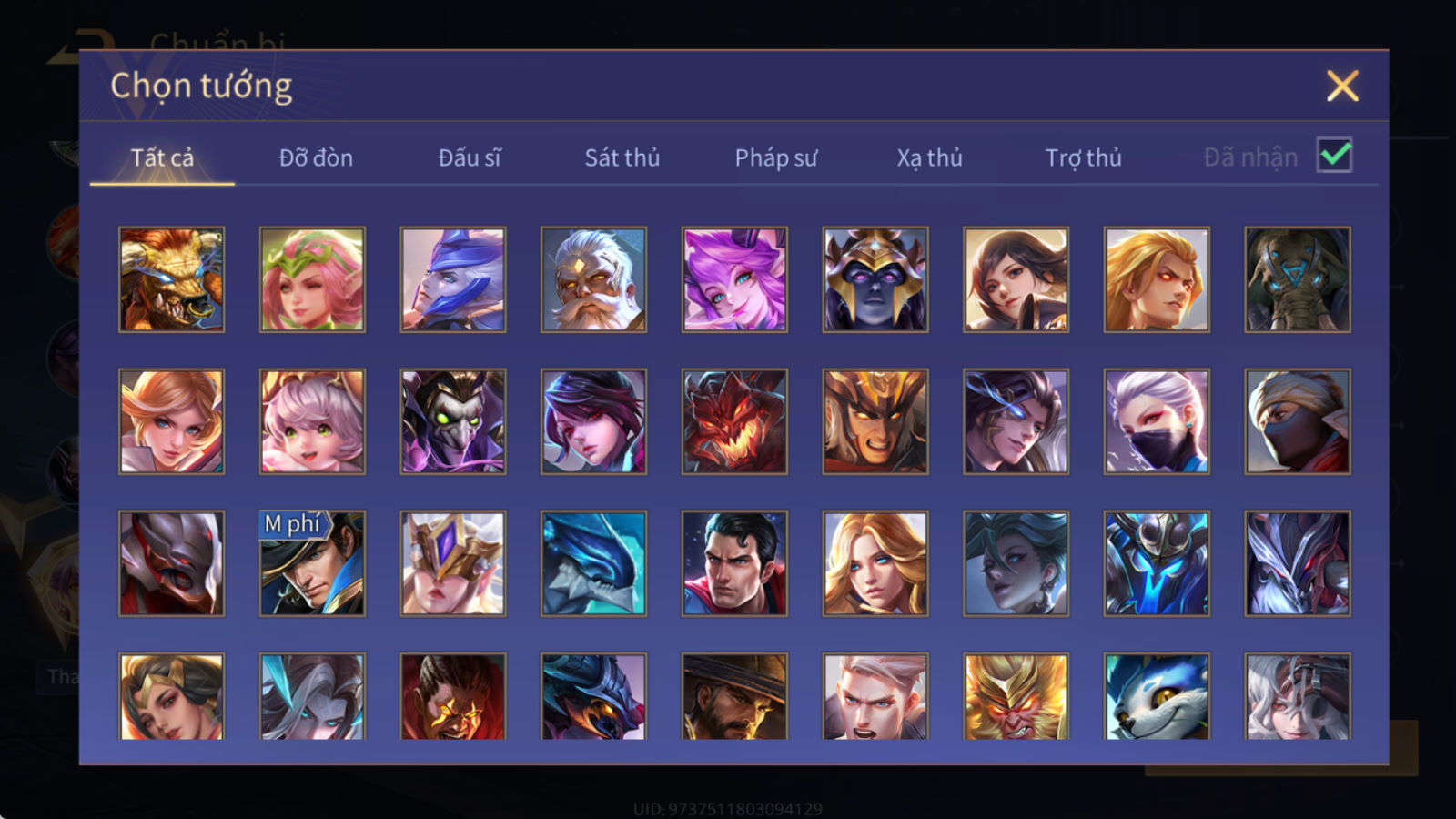Screen dimensions: 1456x819
Task: Switch to the Pháp sư tab
Action: [x=776, y=157]
